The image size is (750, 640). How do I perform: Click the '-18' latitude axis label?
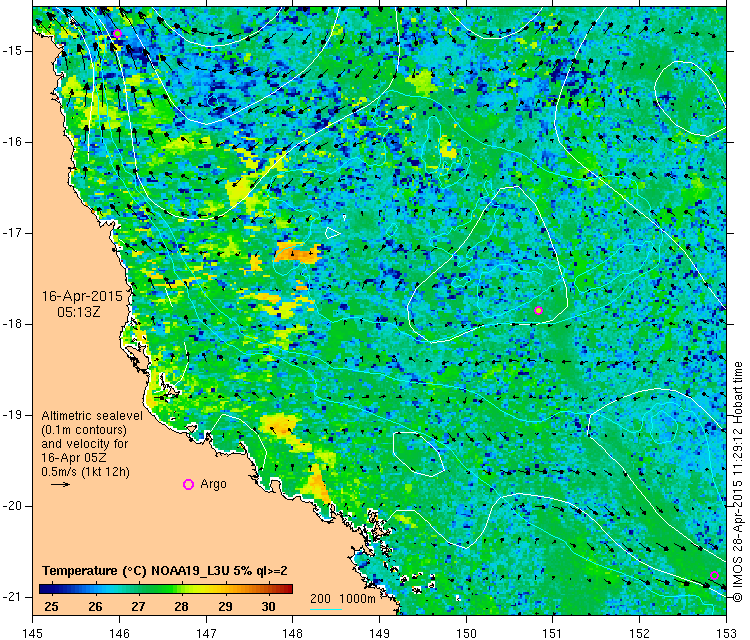coord(11,324)
